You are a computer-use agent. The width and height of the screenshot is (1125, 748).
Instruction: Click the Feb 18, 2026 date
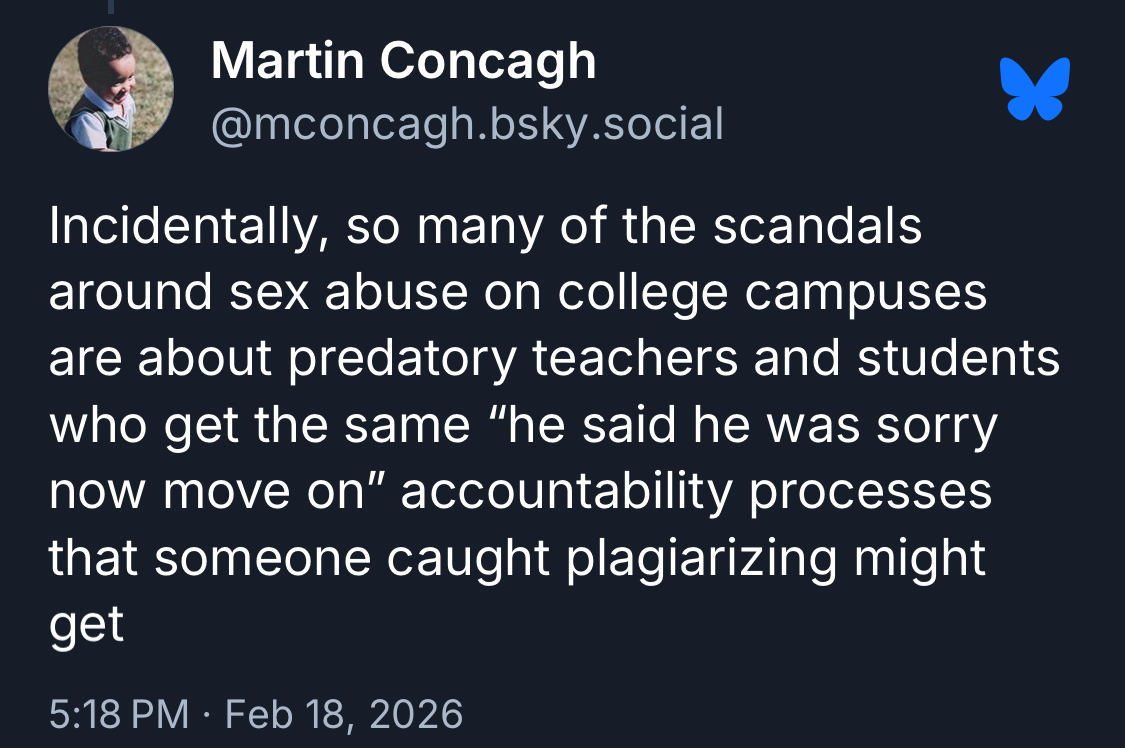point(344,714)
